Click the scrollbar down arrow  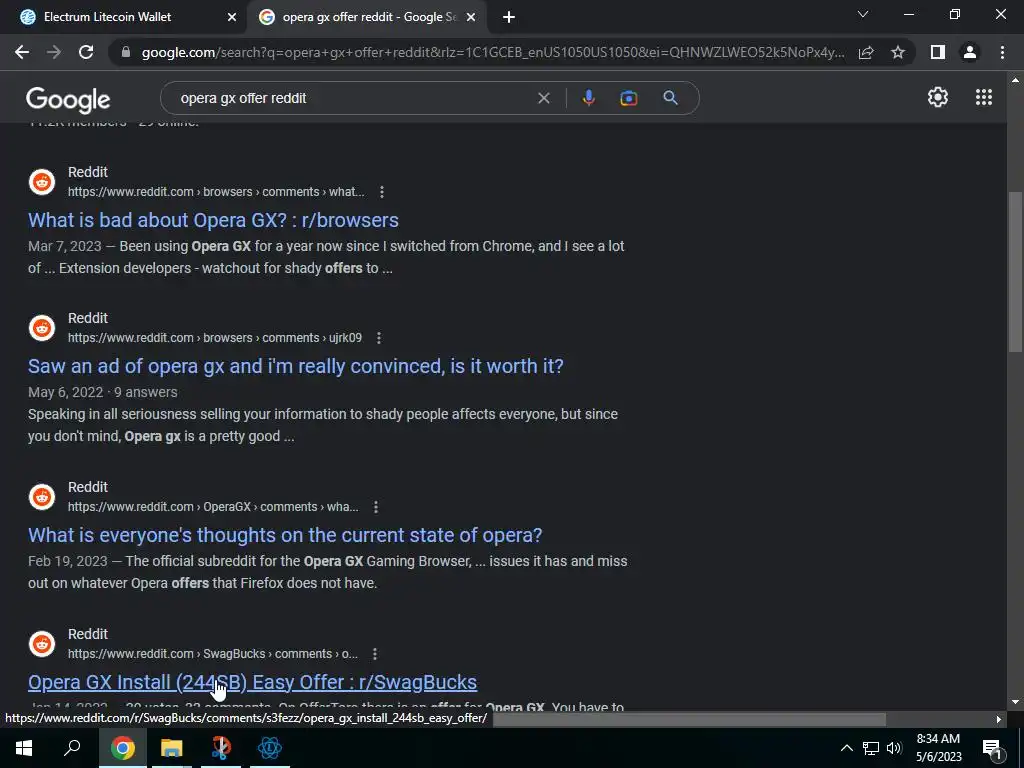(x=1015, y=702)
